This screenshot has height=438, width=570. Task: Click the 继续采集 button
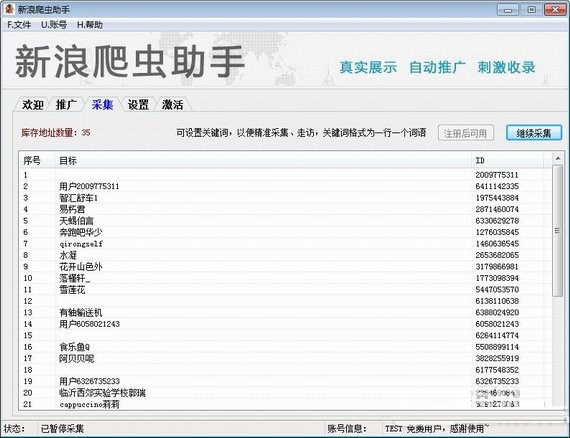click(x=534, y=133)
